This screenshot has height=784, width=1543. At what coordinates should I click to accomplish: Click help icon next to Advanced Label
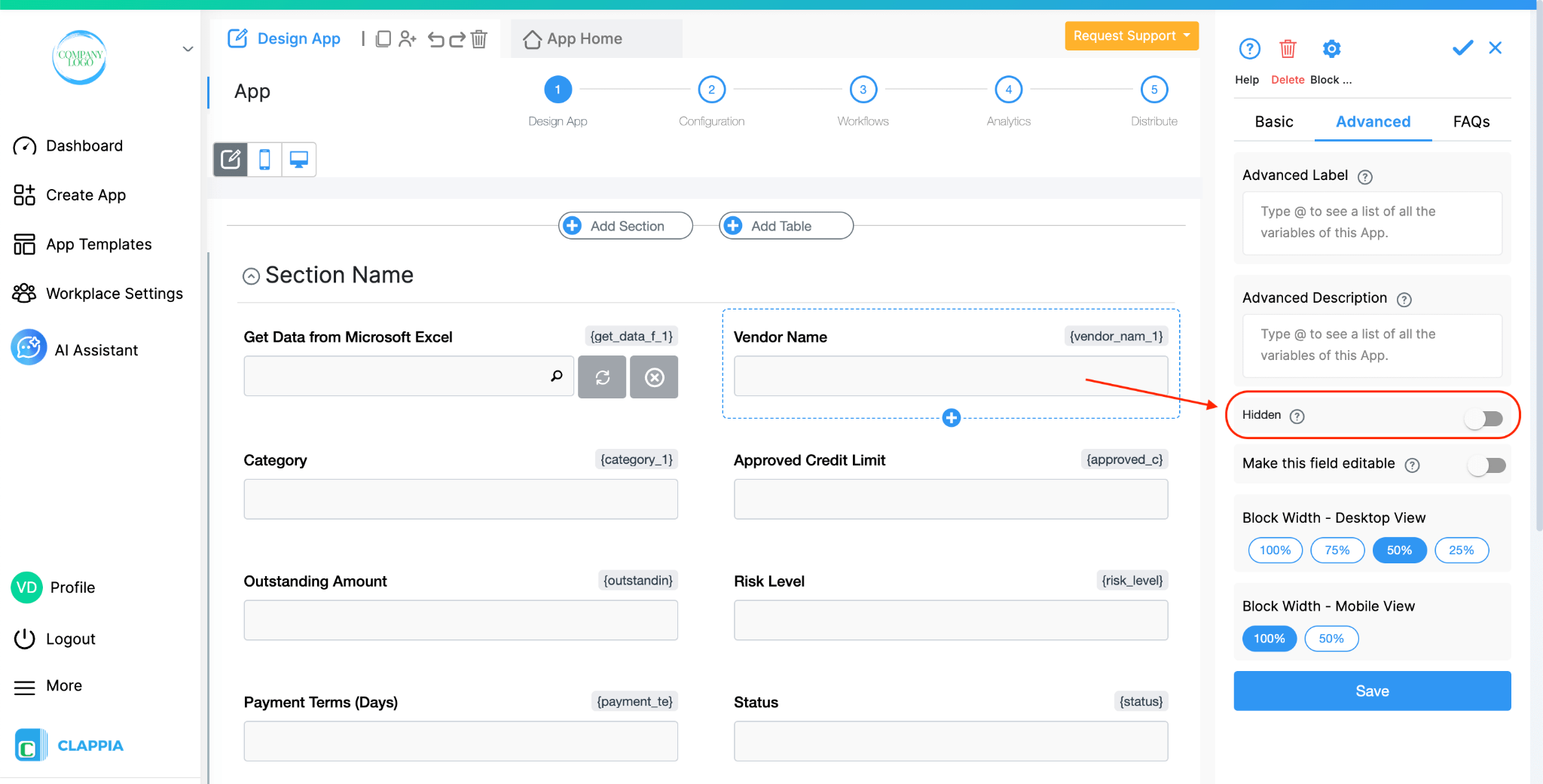click(x=1364, y=177)
